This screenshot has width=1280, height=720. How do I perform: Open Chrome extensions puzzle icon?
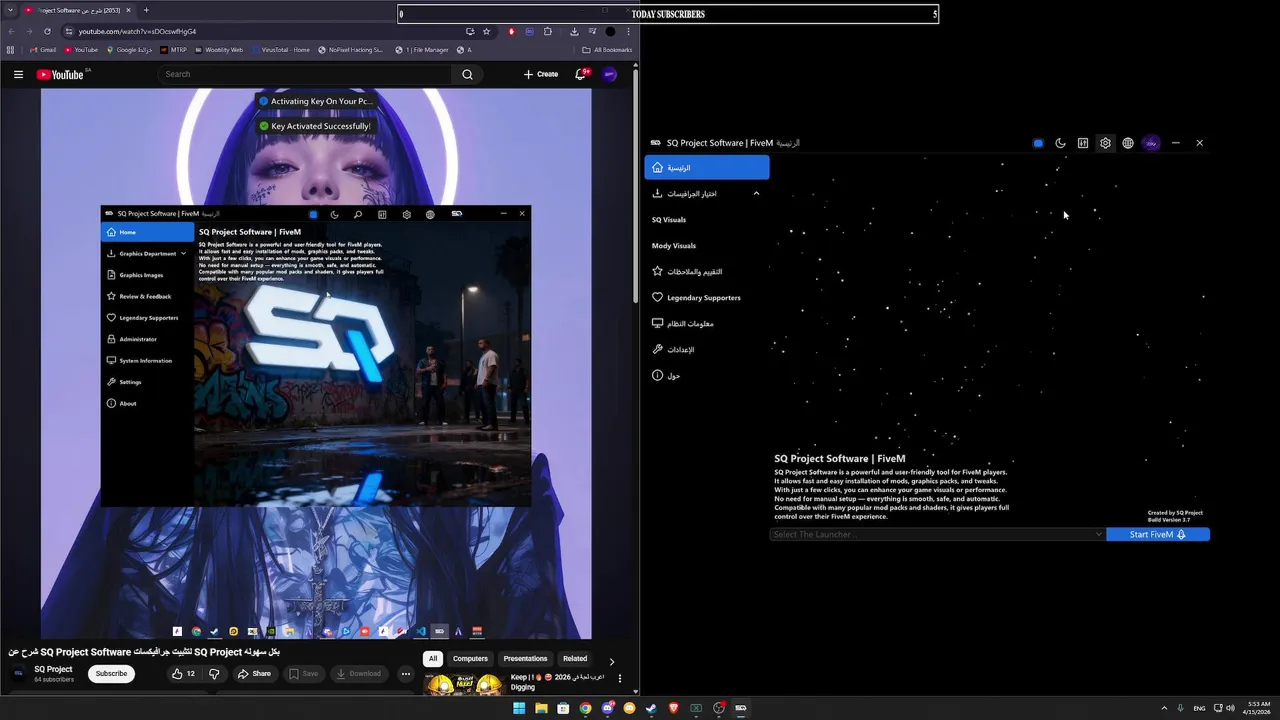coord(548,31)
